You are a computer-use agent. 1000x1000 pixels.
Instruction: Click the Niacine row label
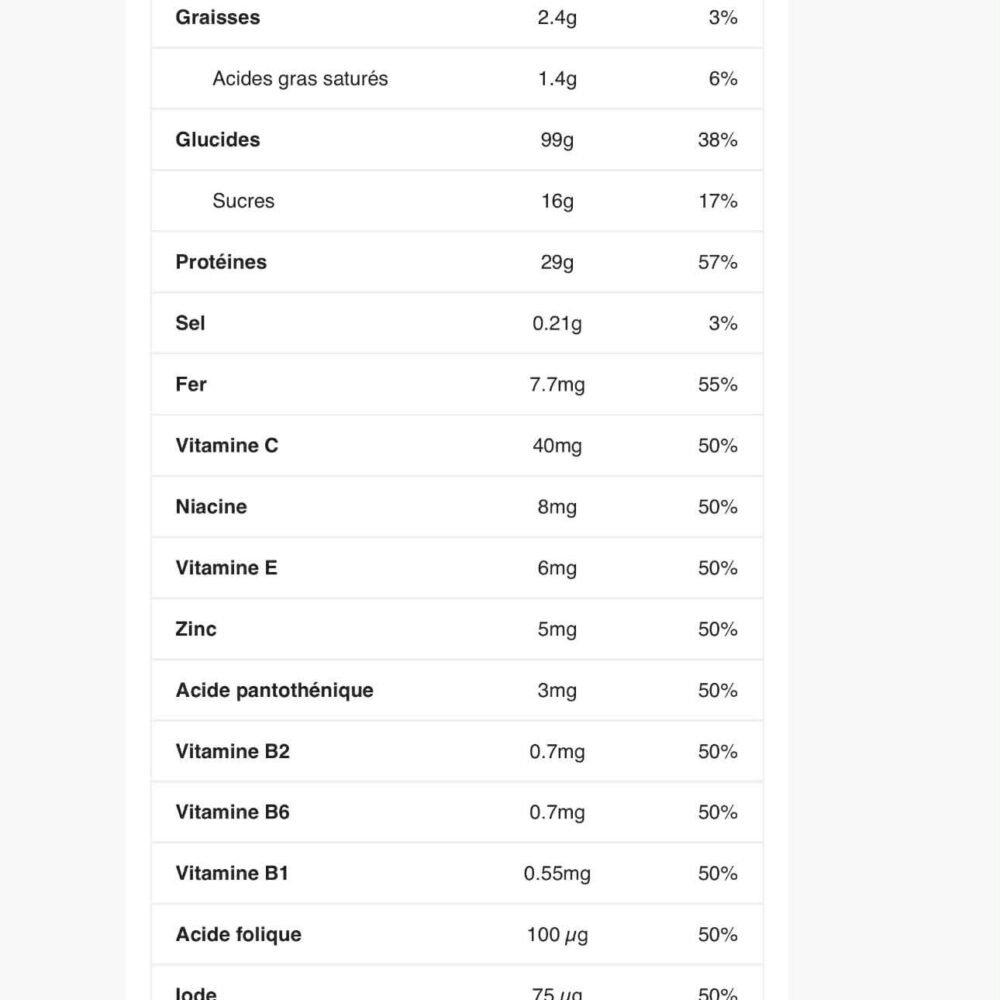point(211,506)
